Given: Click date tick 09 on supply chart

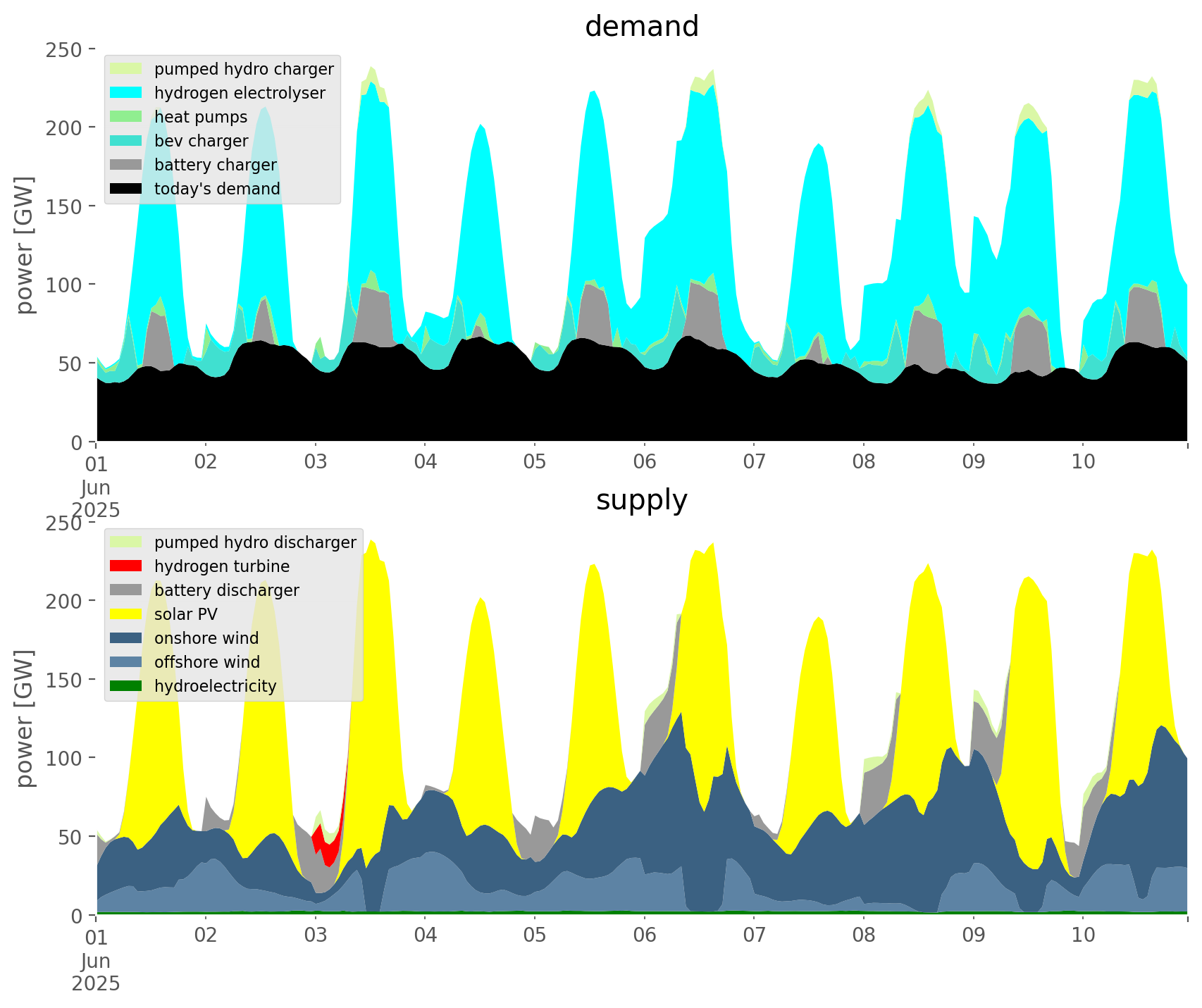Looking at the screenshot, I should 974,936.
